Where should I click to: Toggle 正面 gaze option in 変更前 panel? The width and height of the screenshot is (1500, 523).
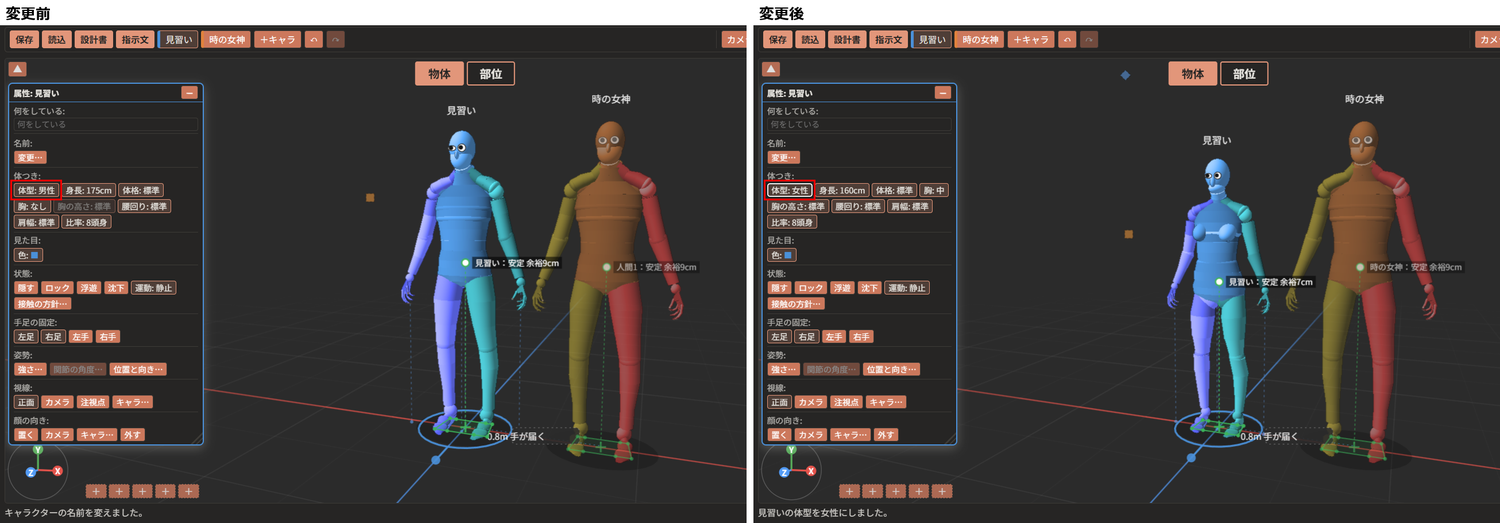tap(26, 402)
